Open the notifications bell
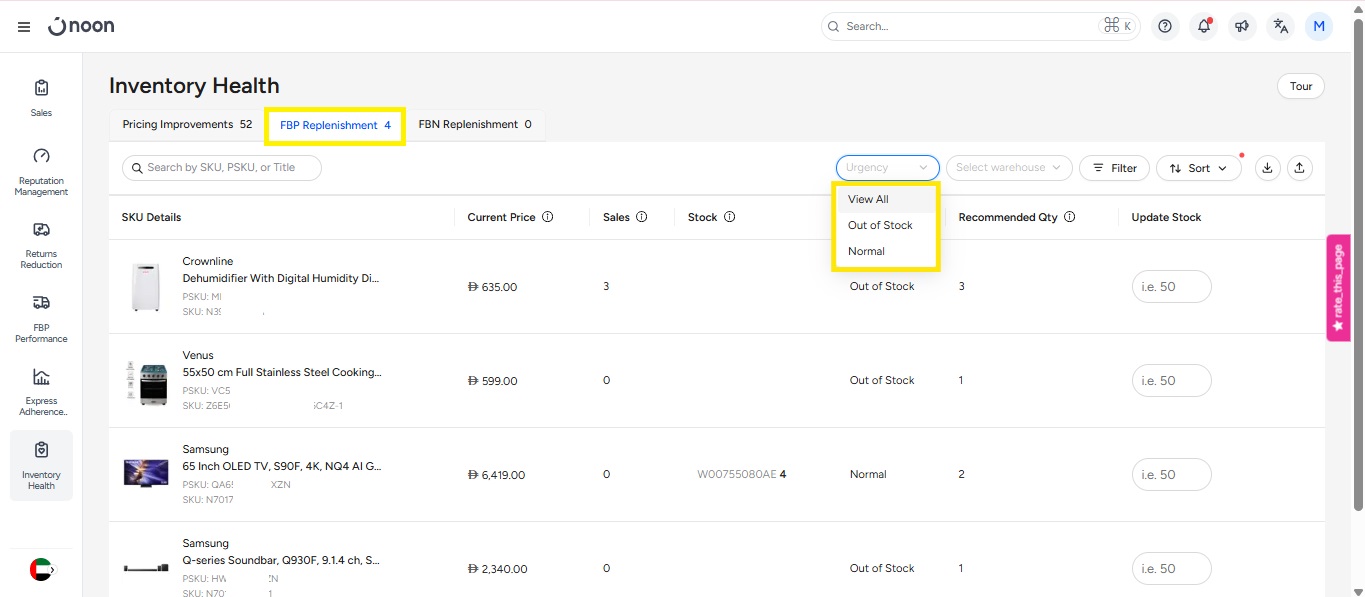 pos(1204,27)
